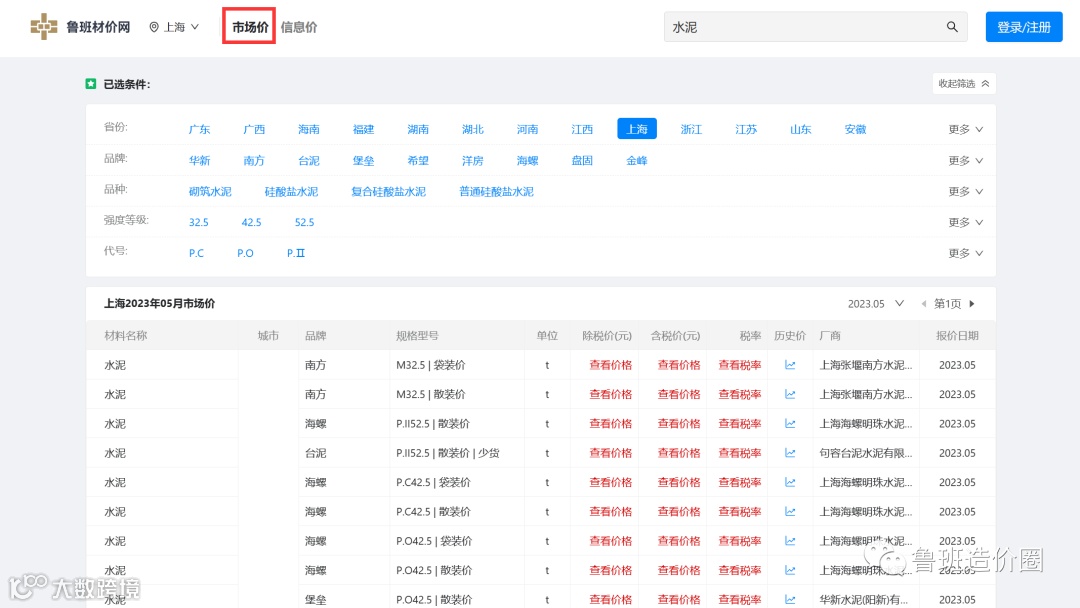Select province 山东
The height and width of the screenshot is (608, 1080).
tap(800, 129)
